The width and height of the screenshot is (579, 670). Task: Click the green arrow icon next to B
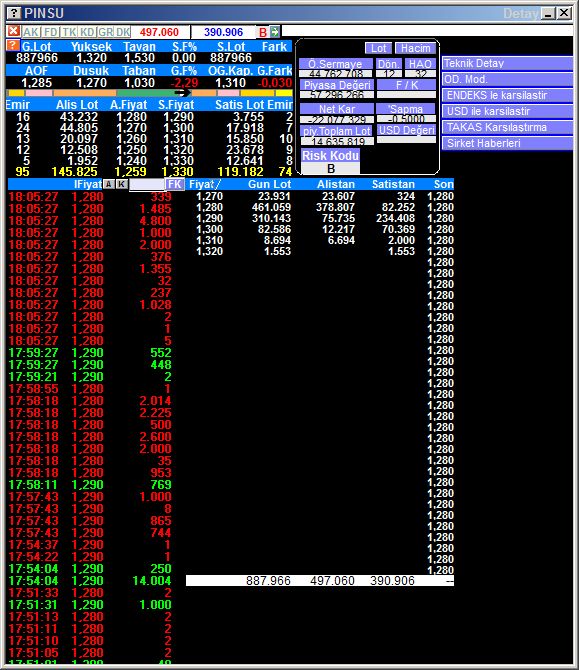[275, 32]
